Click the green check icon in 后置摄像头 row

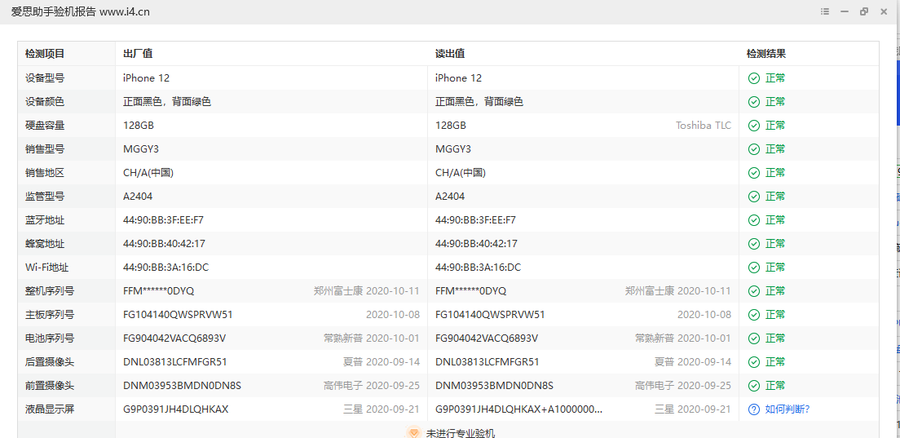(754, 362)
